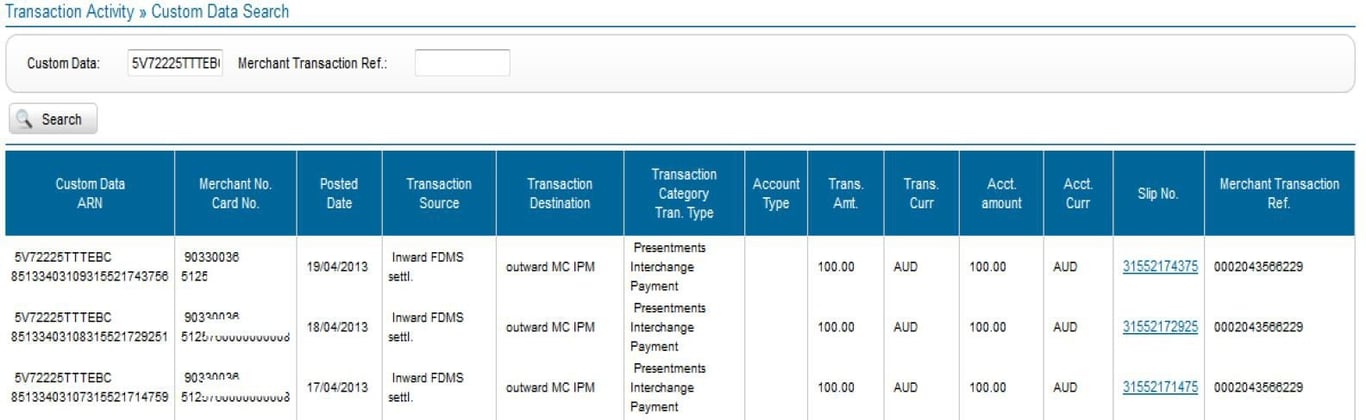This screenshot has height=420, width=1366.
Task: Focus the Custom Data input field
Action: (176, 63)
